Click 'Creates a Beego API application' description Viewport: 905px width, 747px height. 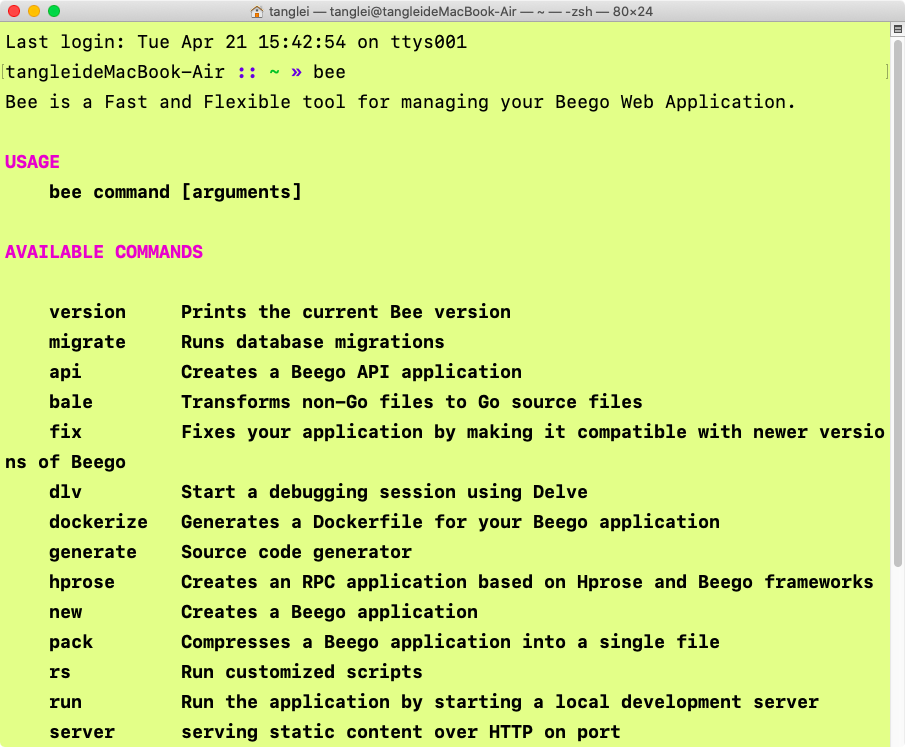(x=351, y=372)
